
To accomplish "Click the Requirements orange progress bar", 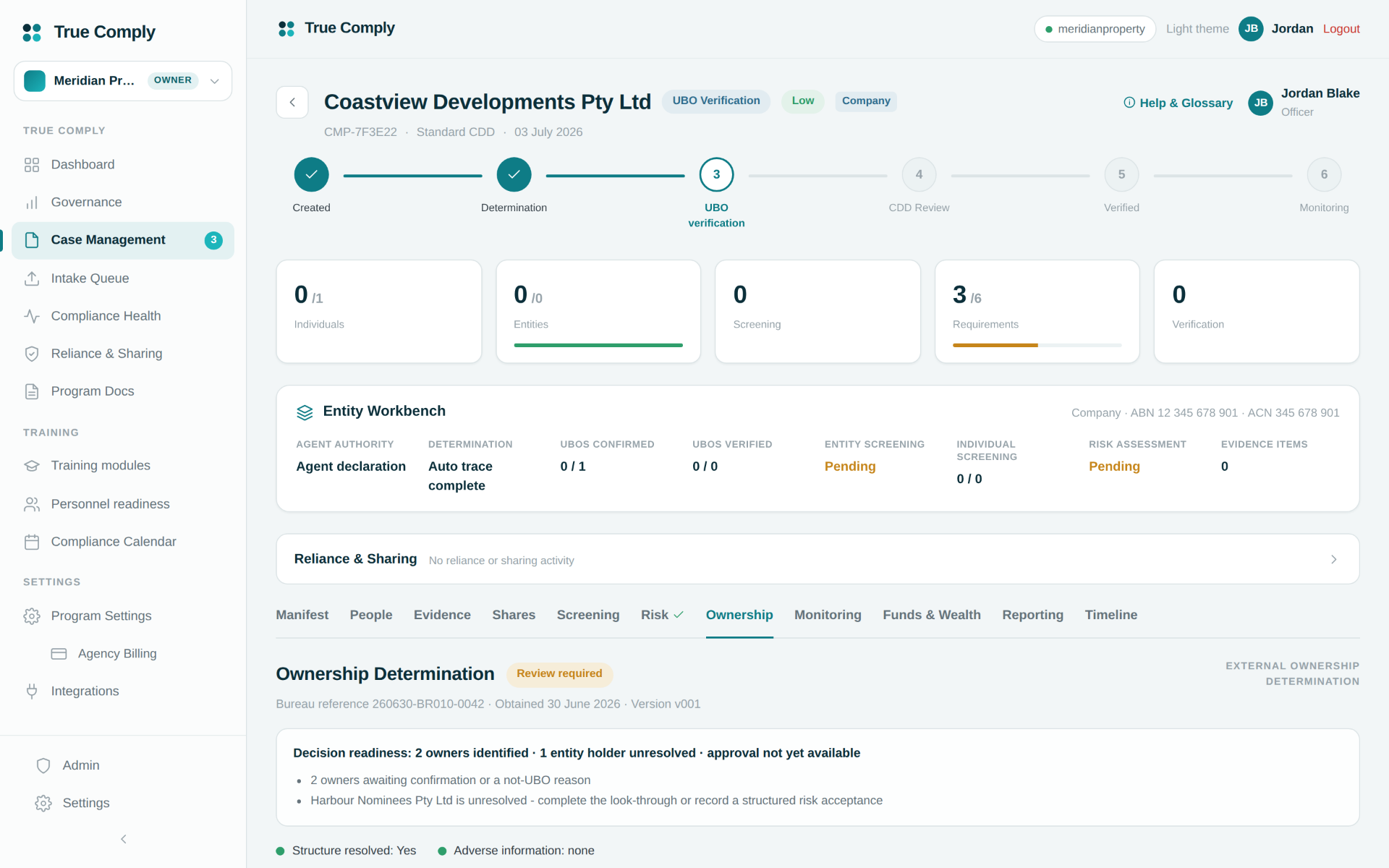I will tap(995, 345).
